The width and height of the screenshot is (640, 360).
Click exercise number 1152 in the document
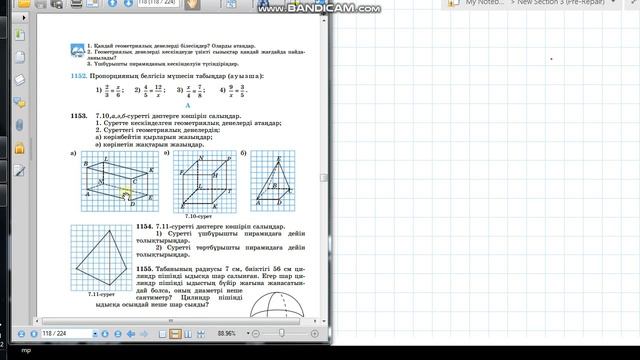pyautogui.click(x=78, y=76)
